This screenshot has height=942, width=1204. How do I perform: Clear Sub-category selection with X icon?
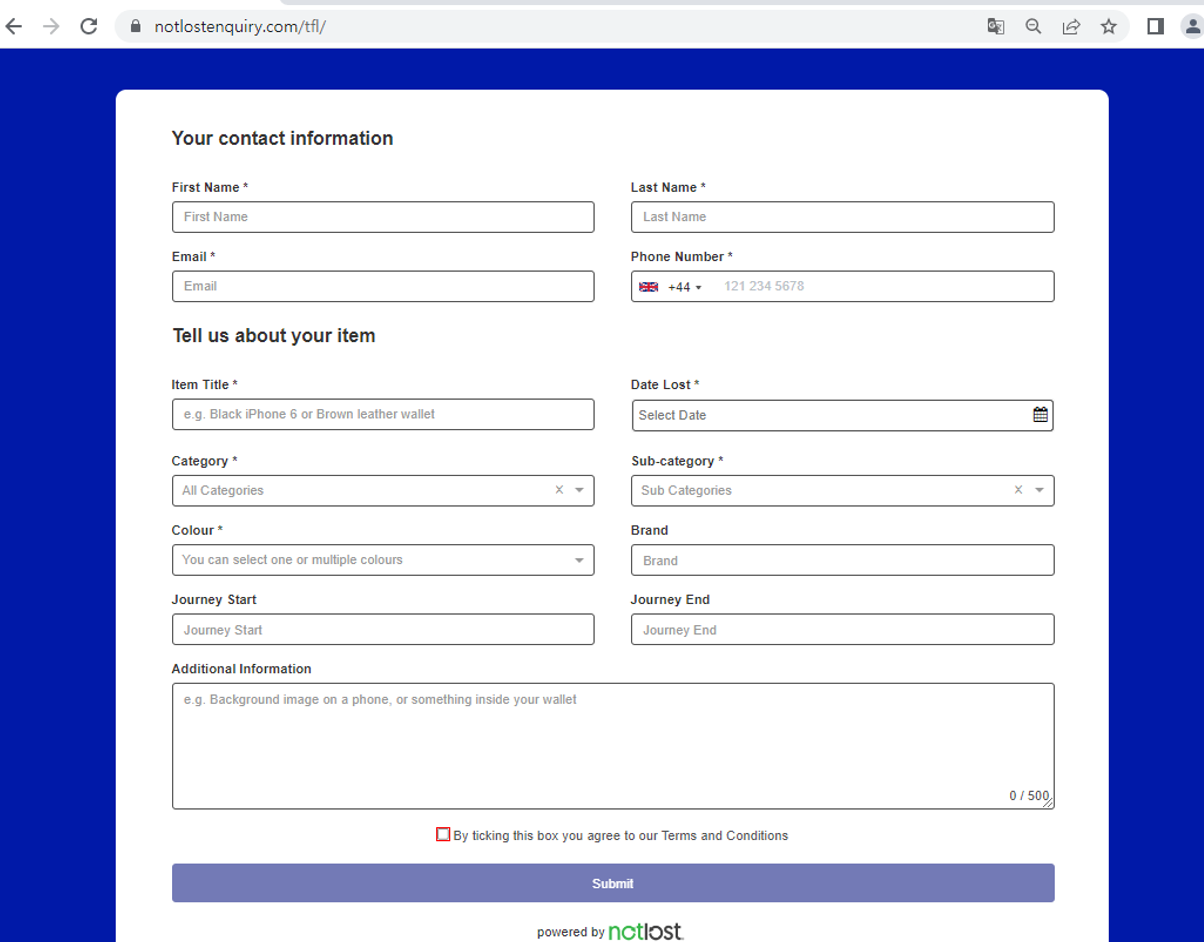1018,490
